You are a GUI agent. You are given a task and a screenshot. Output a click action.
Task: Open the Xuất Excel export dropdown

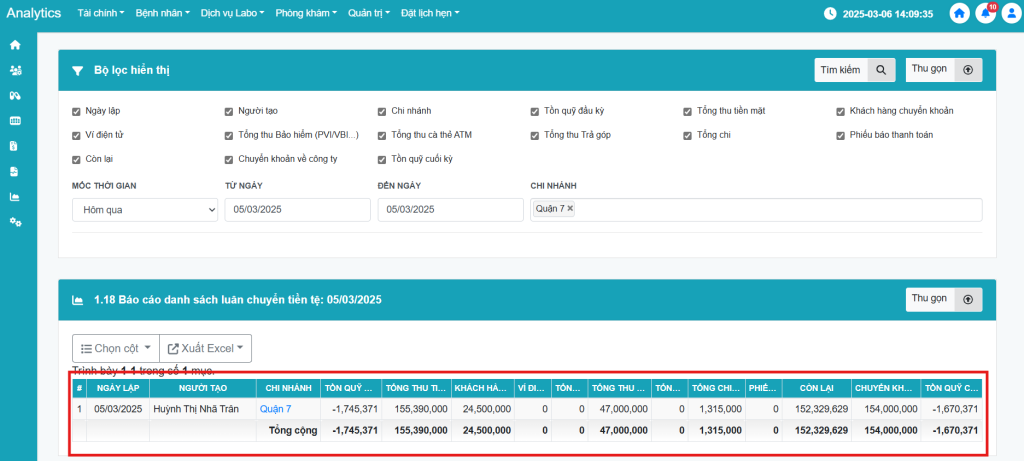pyautogui.click(x=207, y=348)
